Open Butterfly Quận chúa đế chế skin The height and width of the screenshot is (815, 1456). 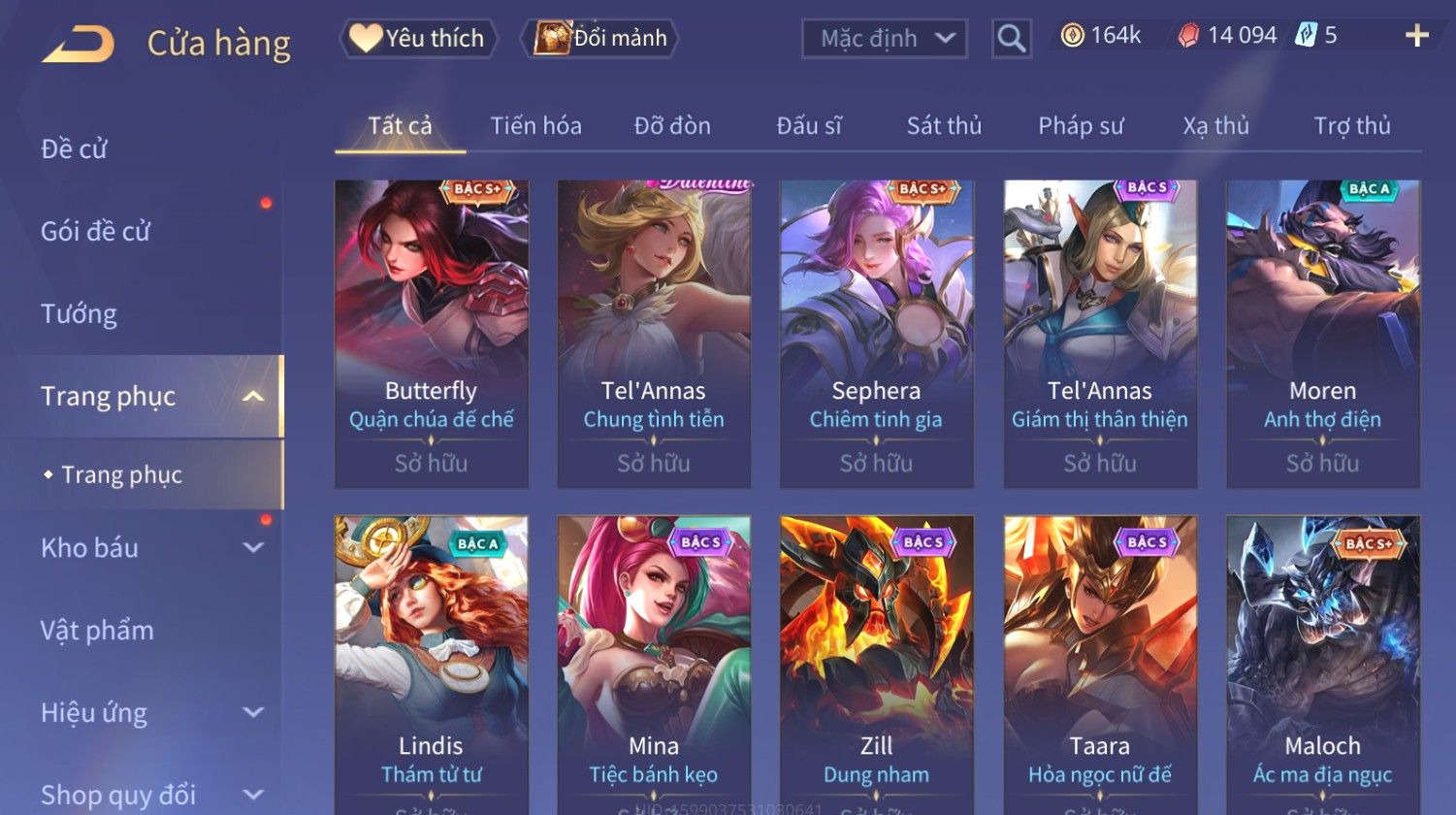tap(432, 334)
